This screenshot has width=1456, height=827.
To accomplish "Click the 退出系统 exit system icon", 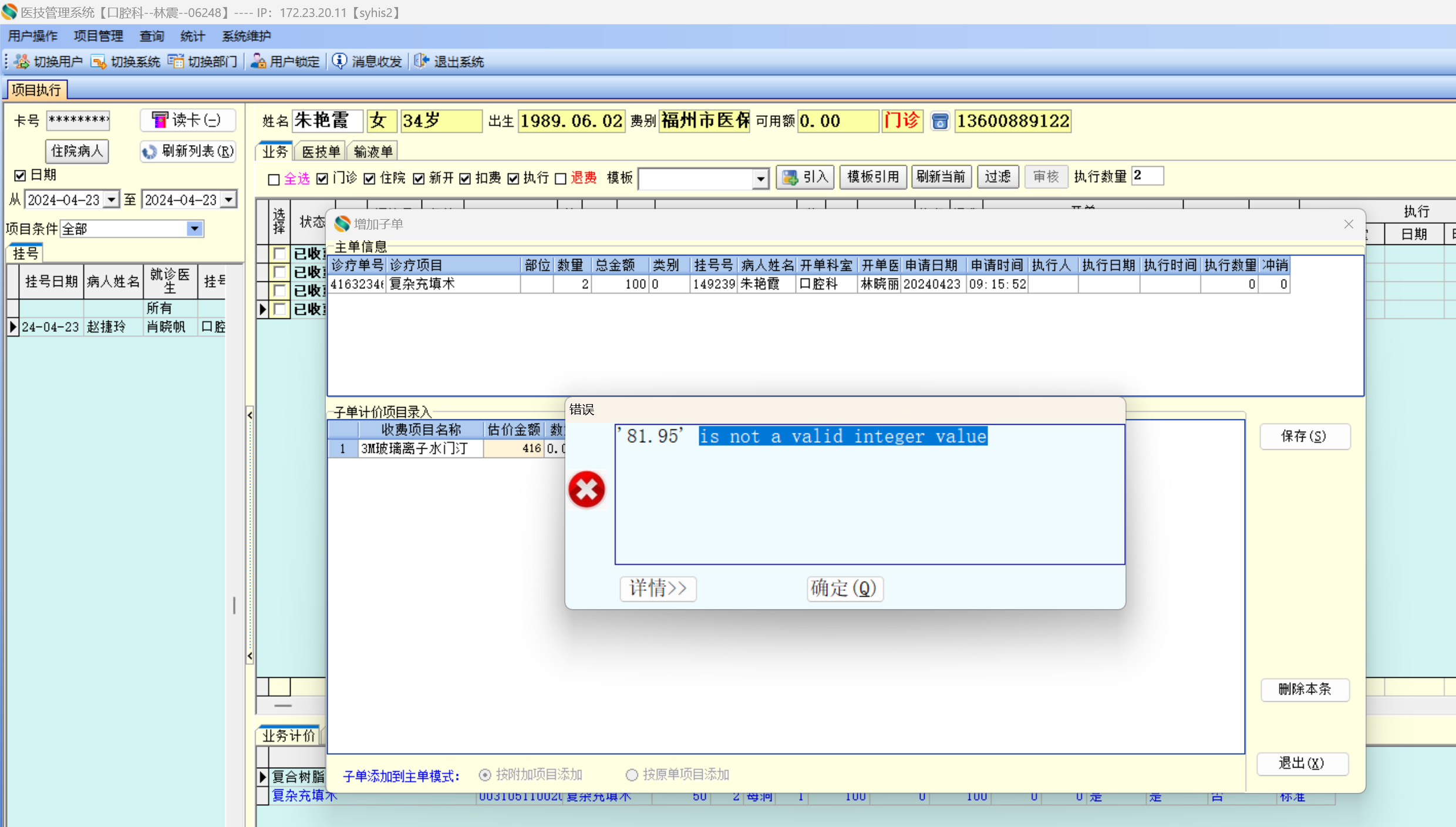I will (422, 61).
